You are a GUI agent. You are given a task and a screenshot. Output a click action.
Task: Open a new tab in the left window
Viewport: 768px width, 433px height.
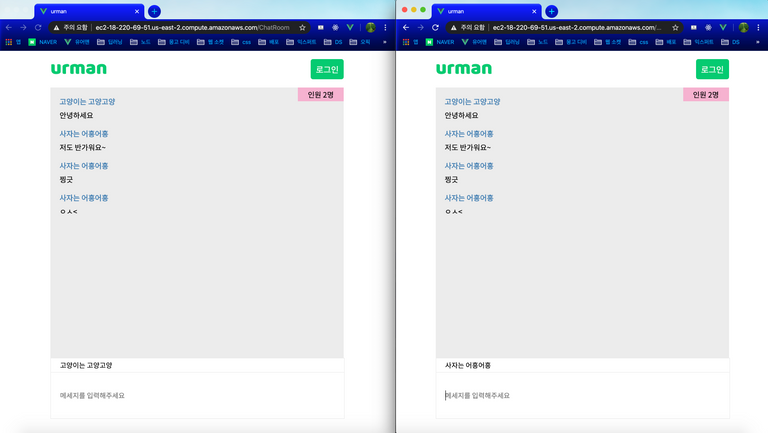(154, 11)
